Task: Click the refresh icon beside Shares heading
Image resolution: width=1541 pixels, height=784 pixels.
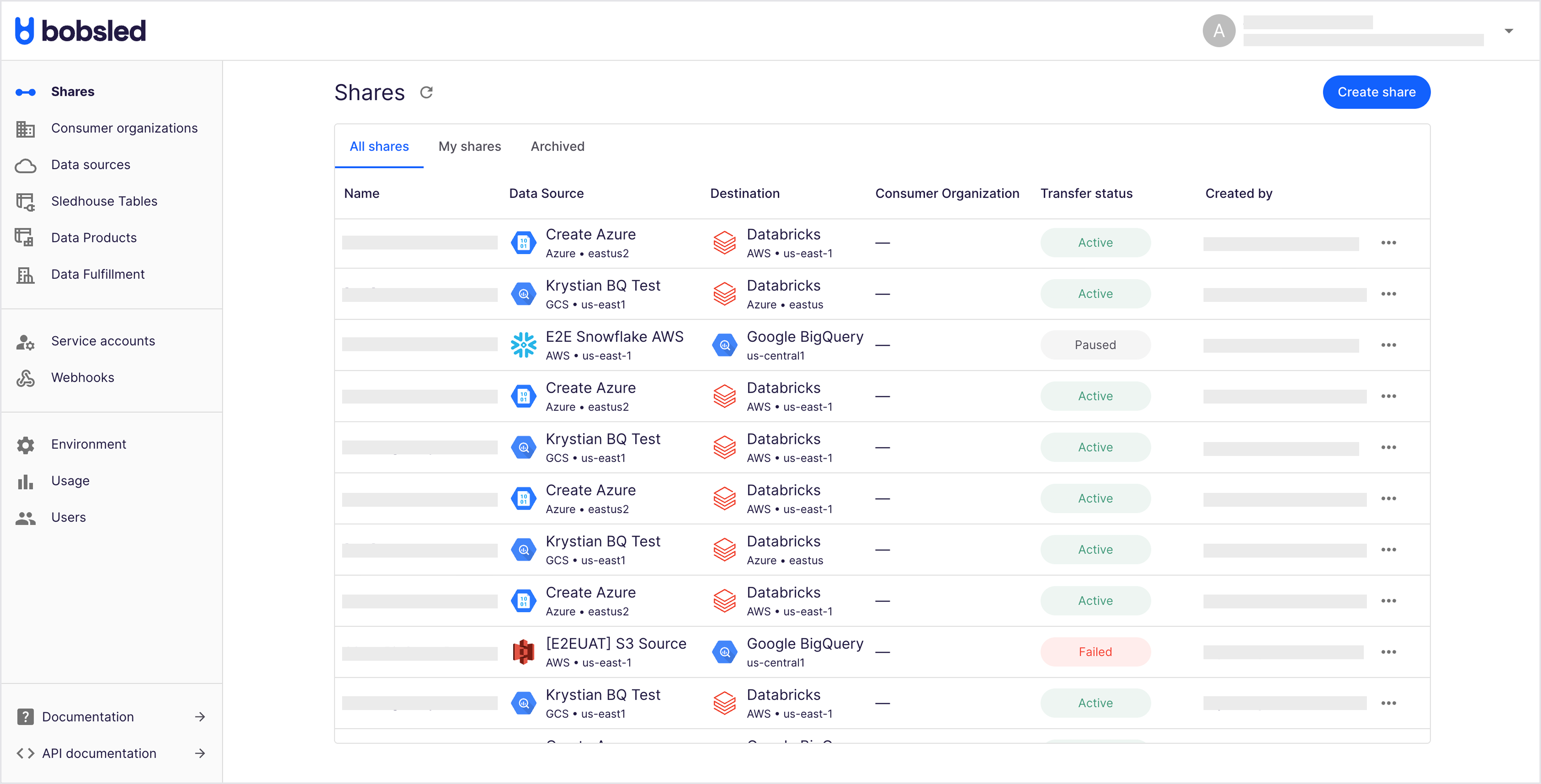Action: tap(426, 92)
